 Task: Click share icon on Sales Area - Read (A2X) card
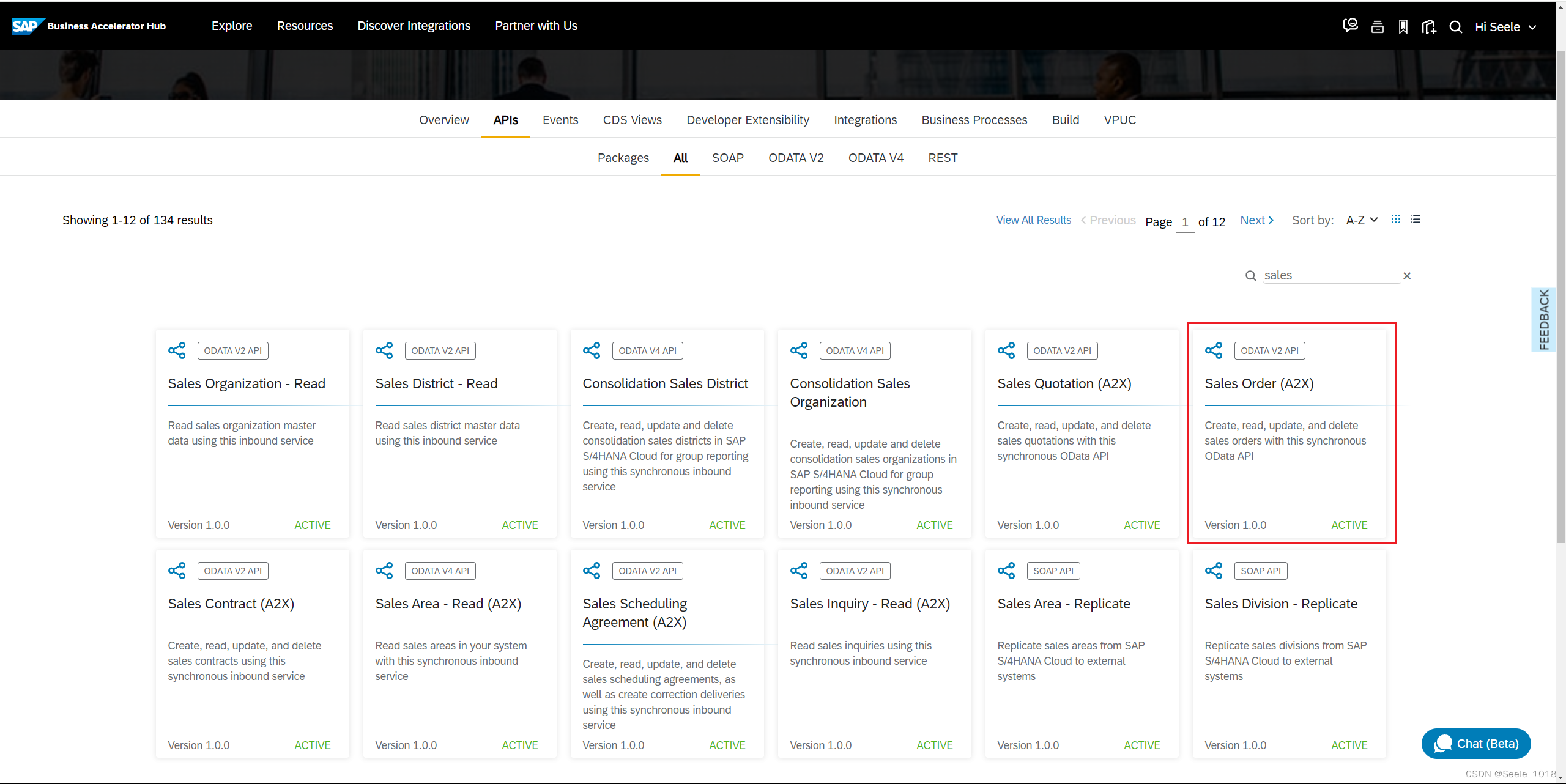[x=384, y=571]
